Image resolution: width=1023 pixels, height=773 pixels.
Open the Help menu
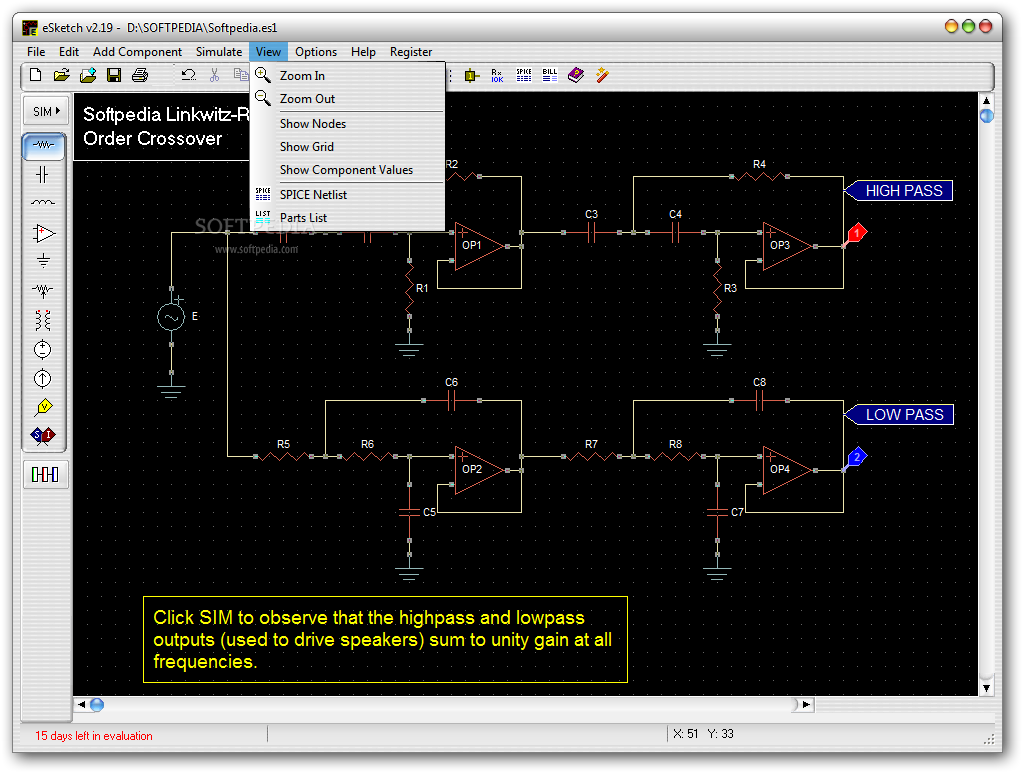pos(363,52)
